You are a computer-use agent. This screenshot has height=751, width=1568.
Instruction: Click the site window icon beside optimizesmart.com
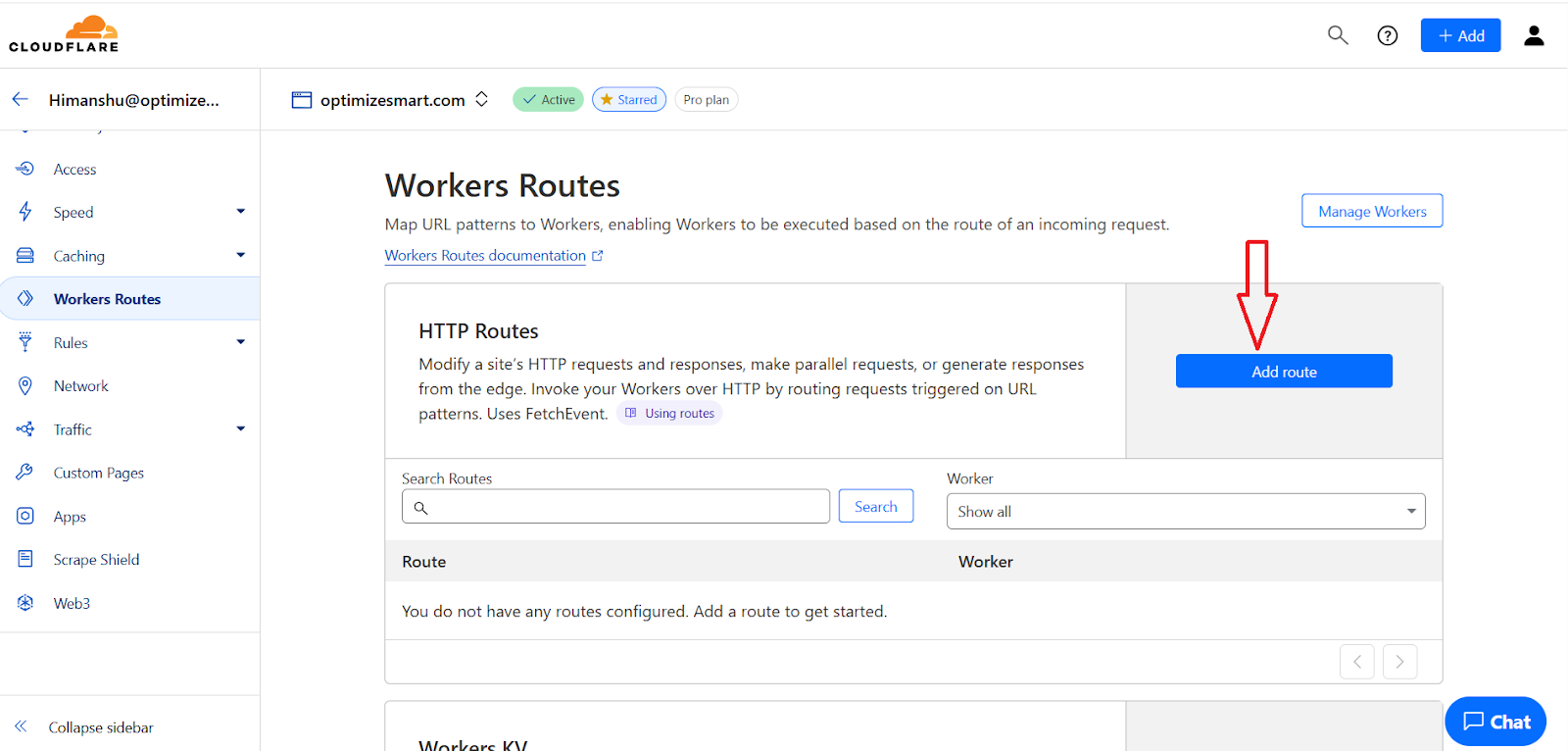tap(302, 100)
